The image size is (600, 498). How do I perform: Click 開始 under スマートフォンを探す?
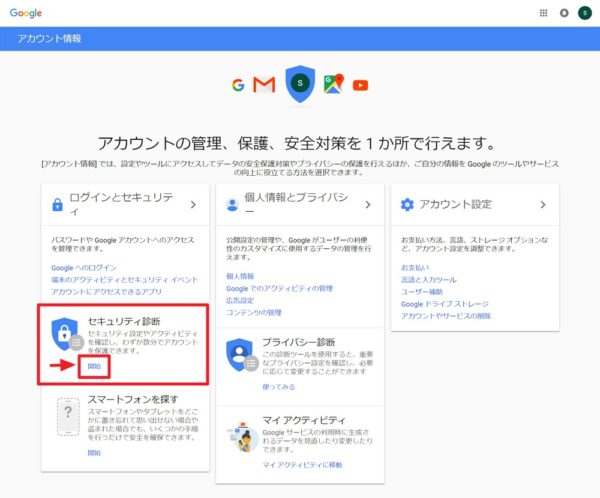click(94, 453)
